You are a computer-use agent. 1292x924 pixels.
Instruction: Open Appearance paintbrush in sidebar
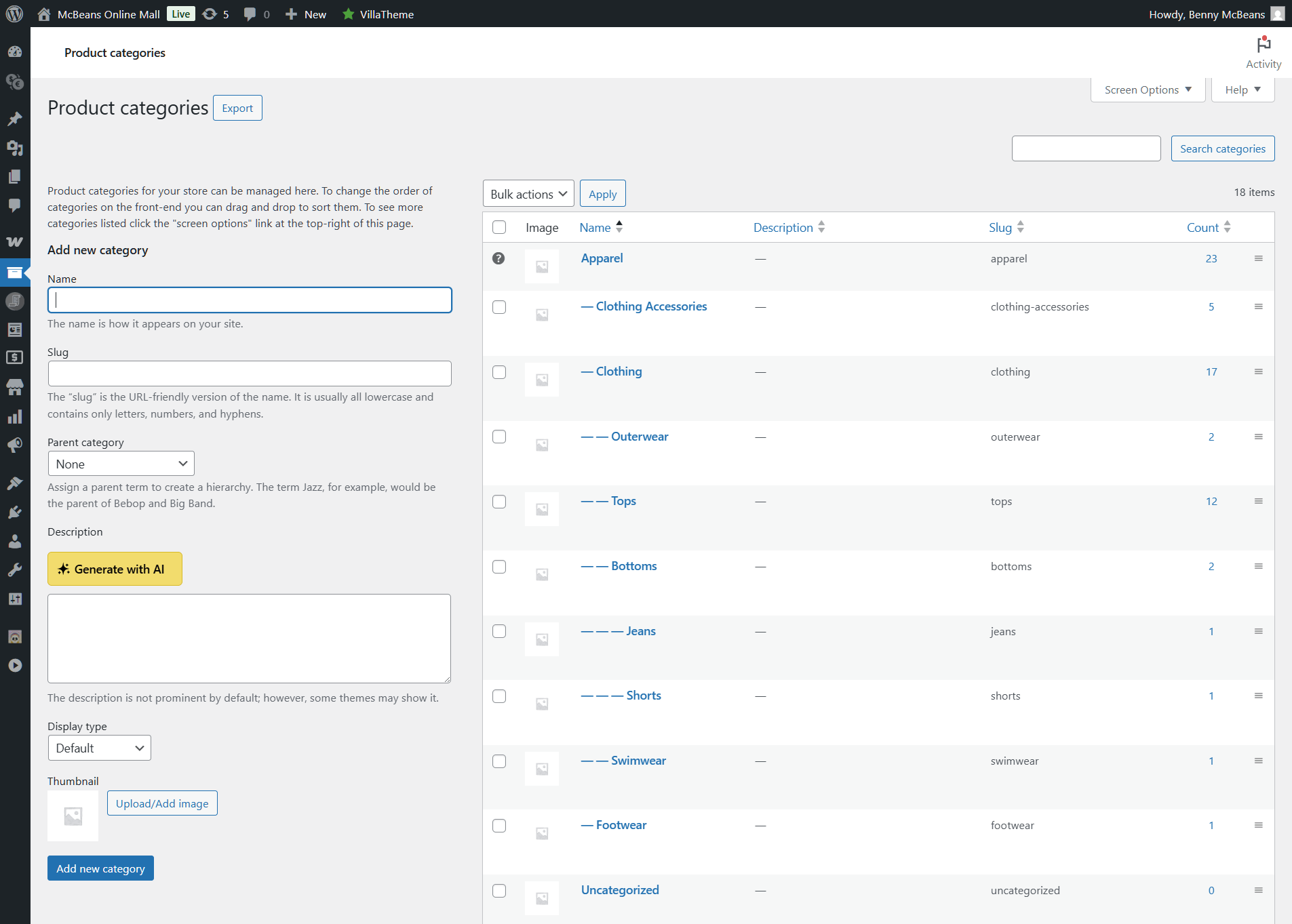tap(15, 483)
